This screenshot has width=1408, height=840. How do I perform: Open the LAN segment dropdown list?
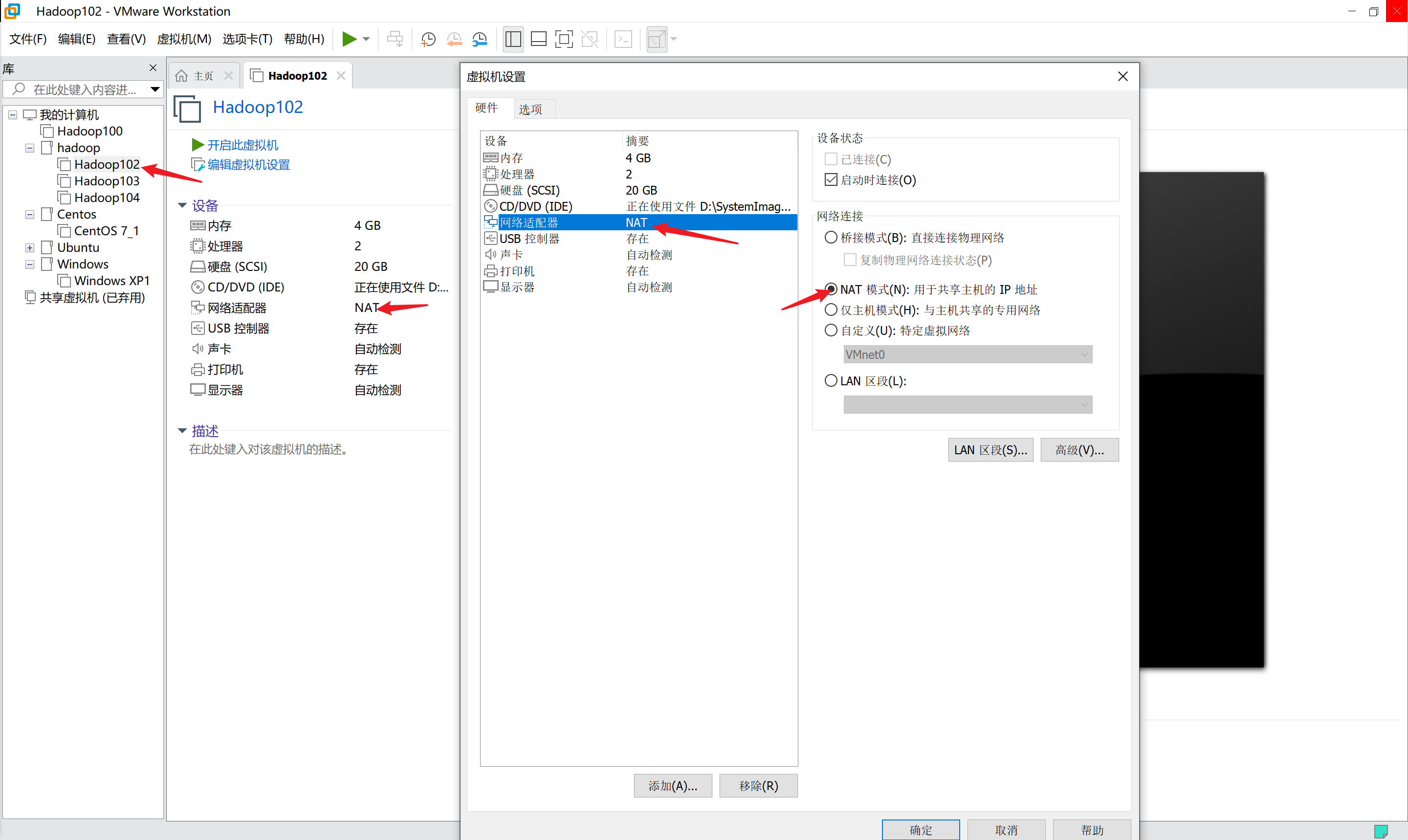tap(967, 404)
